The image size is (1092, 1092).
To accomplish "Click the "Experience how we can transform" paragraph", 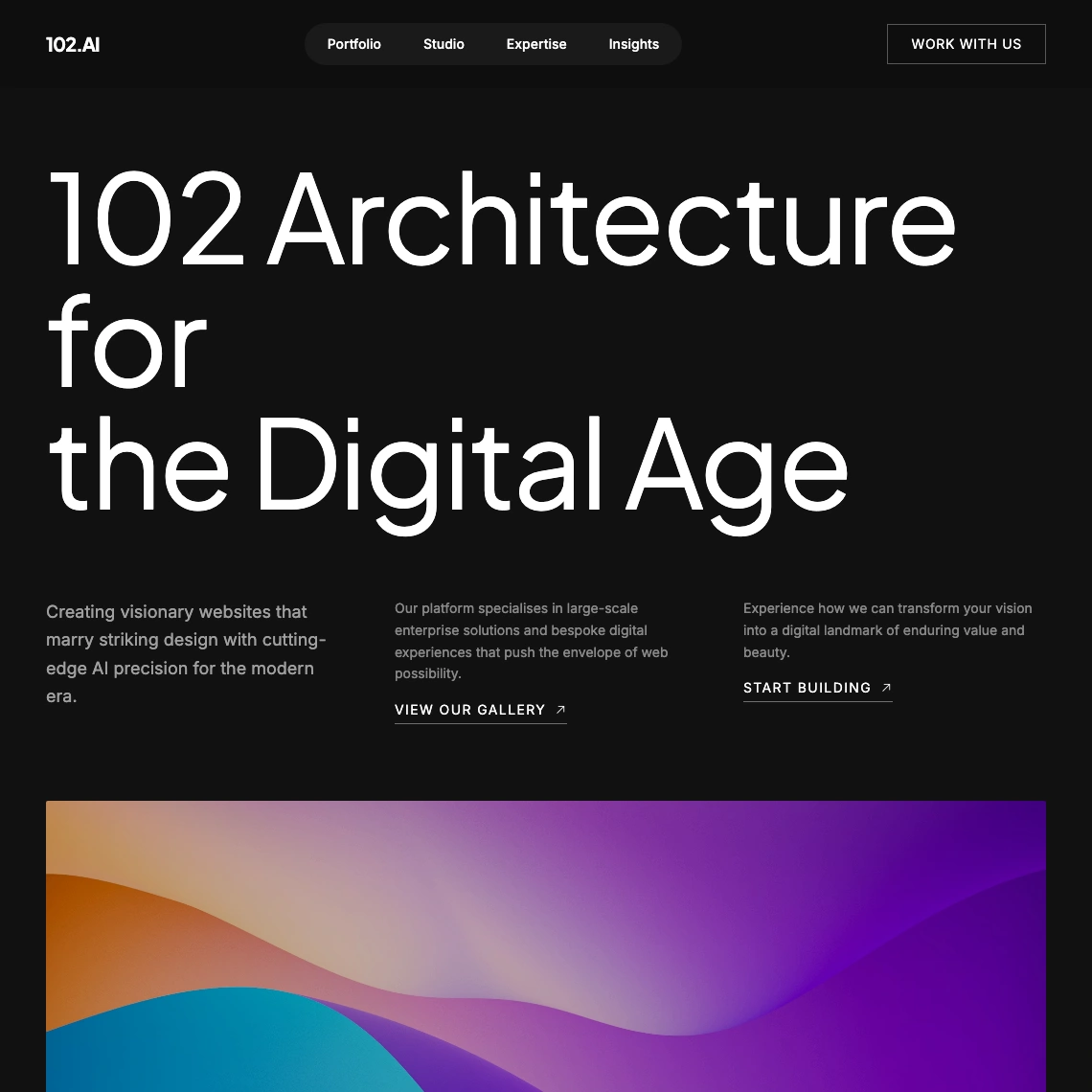I will 887,629.
